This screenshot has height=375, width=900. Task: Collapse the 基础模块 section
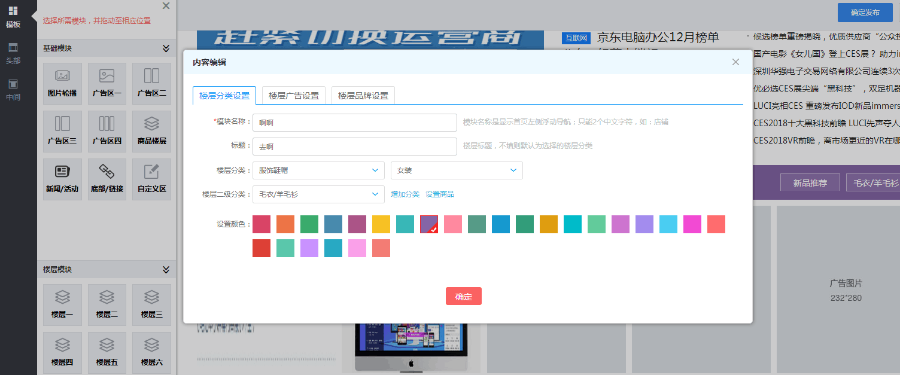coord(166,48)
